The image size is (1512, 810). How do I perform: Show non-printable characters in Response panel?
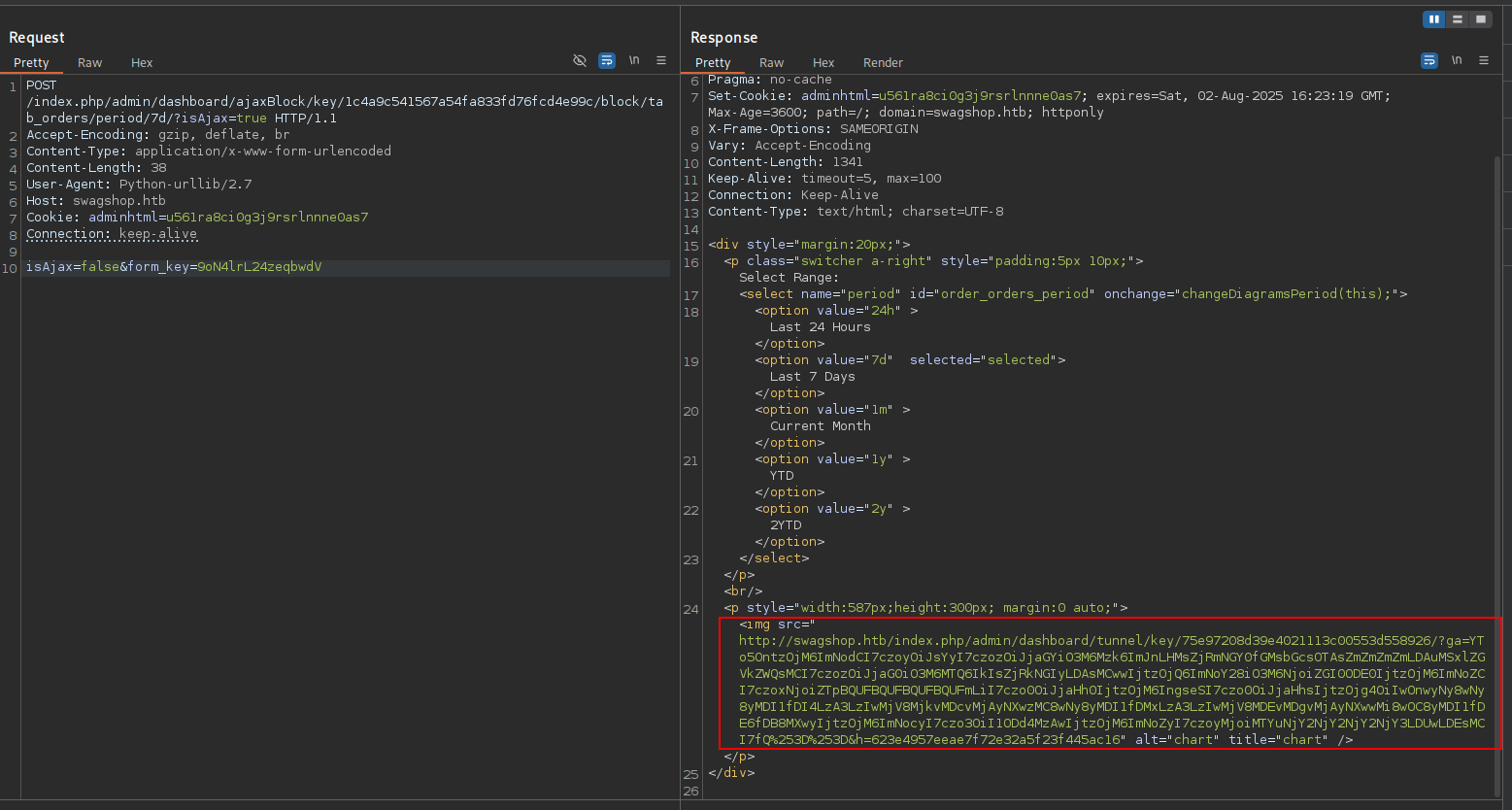[1457, 60]
